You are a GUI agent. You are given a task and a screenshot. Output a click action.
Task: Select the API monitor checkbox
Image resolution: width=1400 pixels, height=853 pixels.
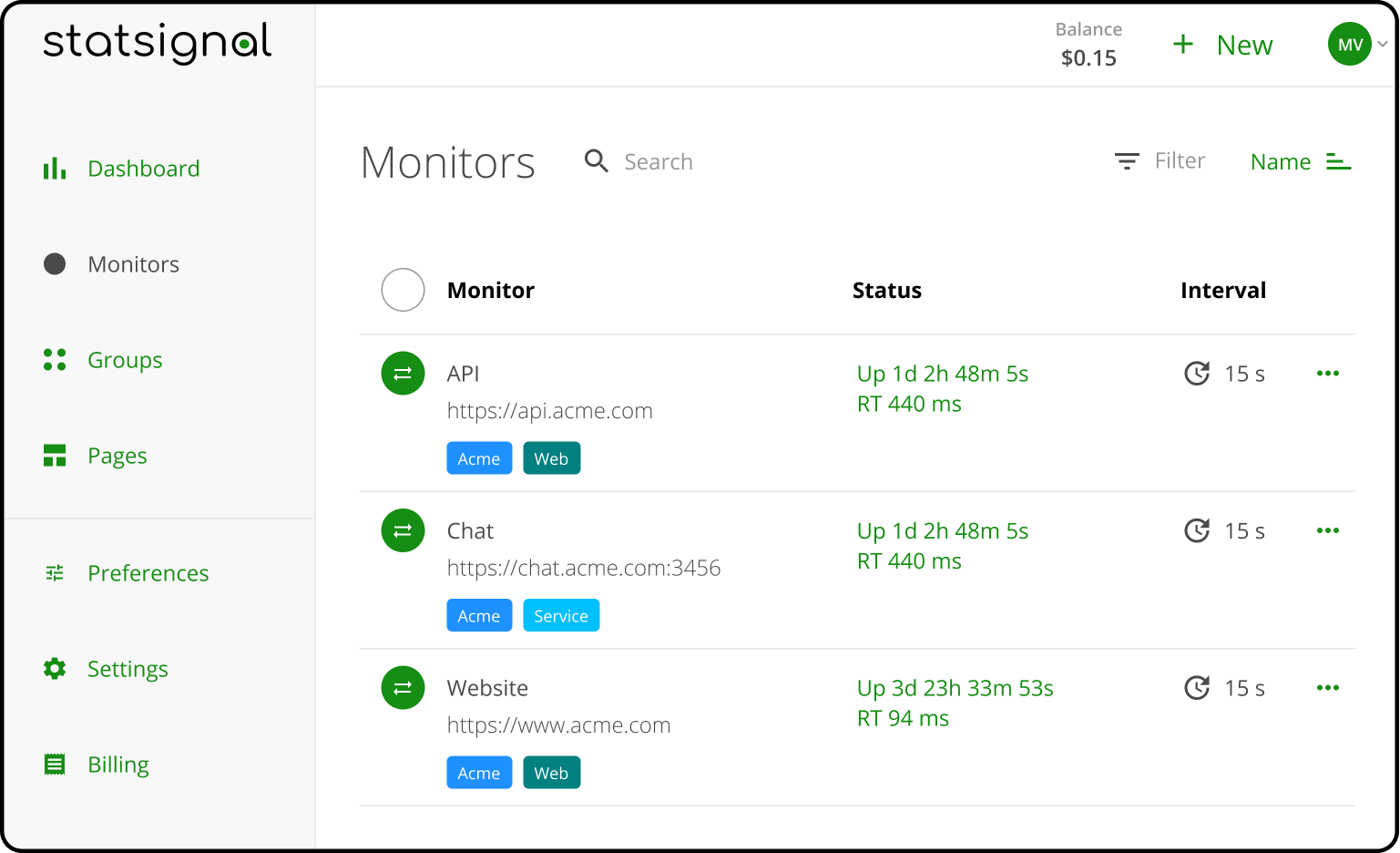pyautogui.click(x=403, y=374)
